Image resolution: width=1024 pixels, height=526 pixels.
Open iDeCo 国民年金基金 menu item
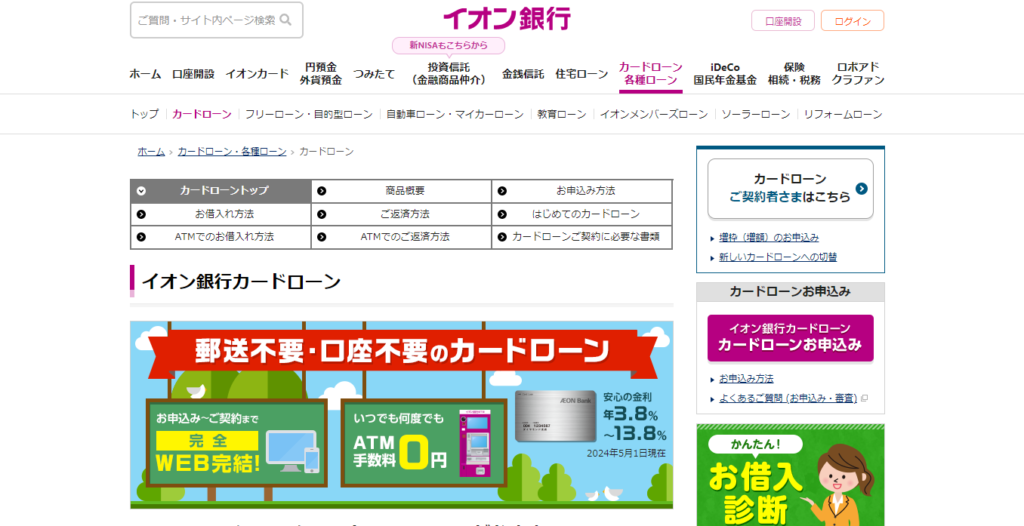point(725,74)
